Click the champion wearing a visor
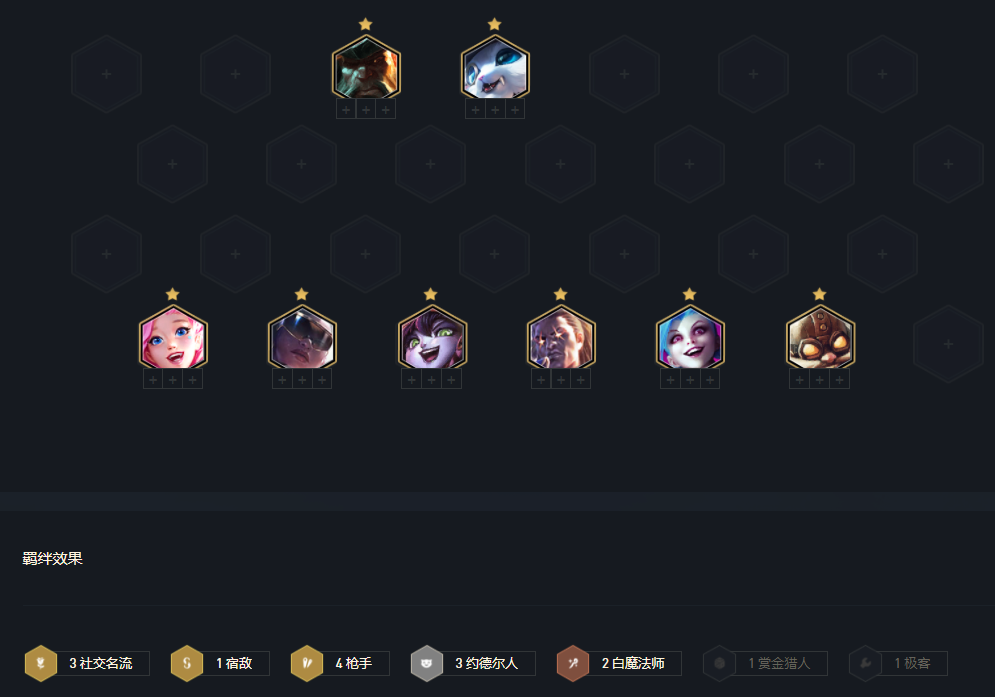Screen dimensions: 995x697 [302, 338]
